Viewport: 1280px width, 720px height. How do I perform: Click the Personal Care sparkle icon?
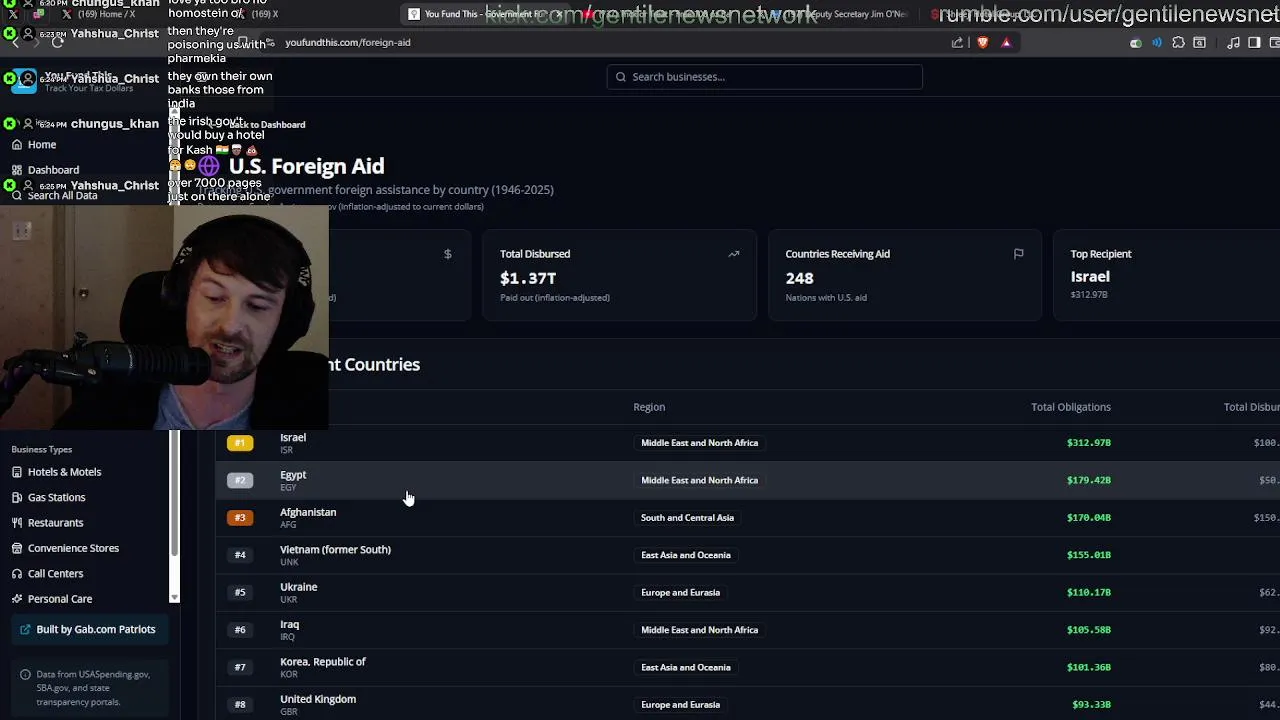click(17, 599)
